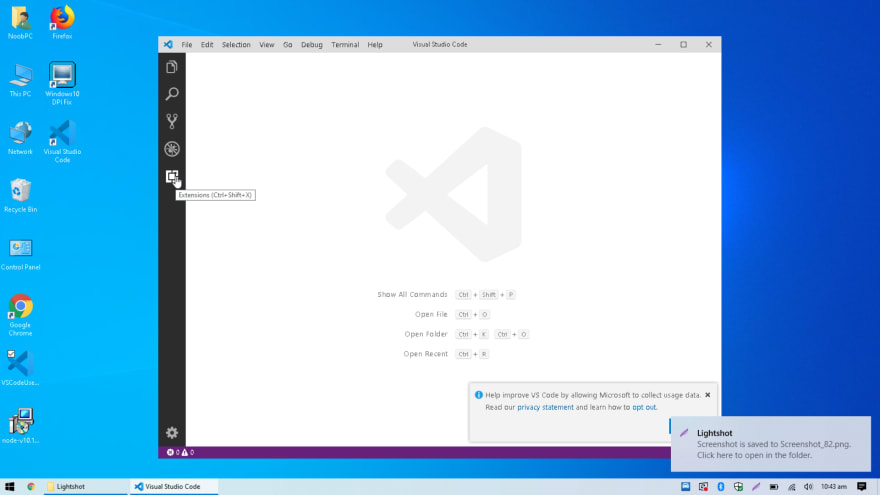Open the Go menu
Viewport: 880px width, 495px height.
(287, 44)
